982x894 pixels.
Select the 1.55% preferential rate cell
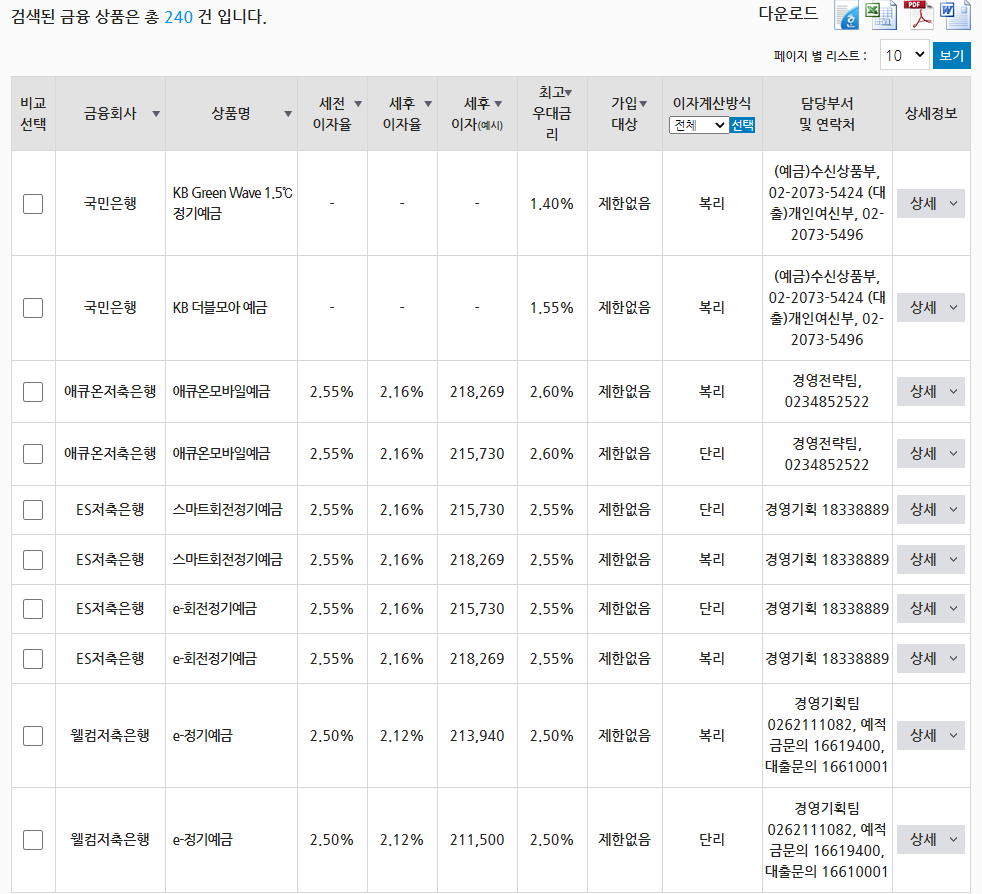552,308
